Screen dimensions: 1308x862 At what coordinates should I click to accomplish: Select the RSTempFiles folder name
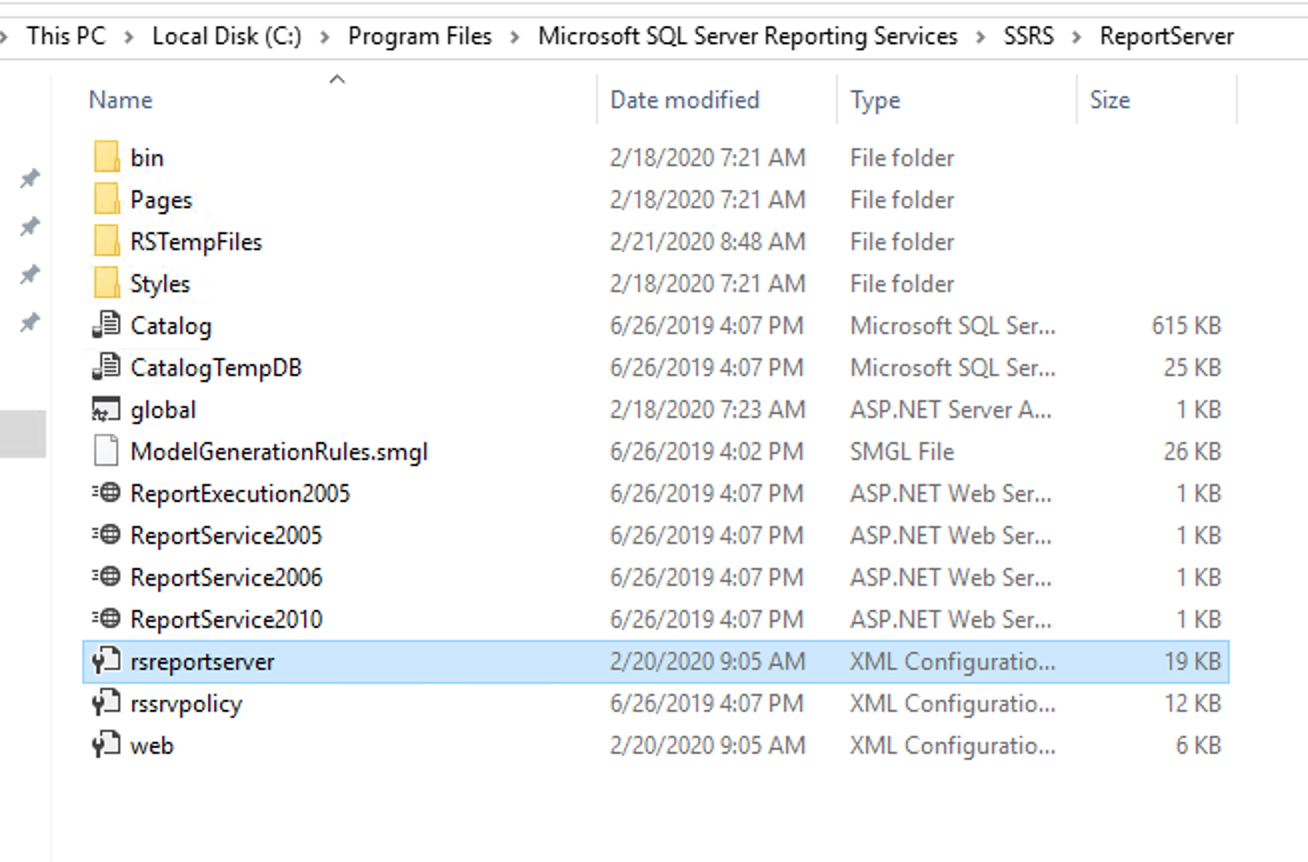(x=196, y=242)
